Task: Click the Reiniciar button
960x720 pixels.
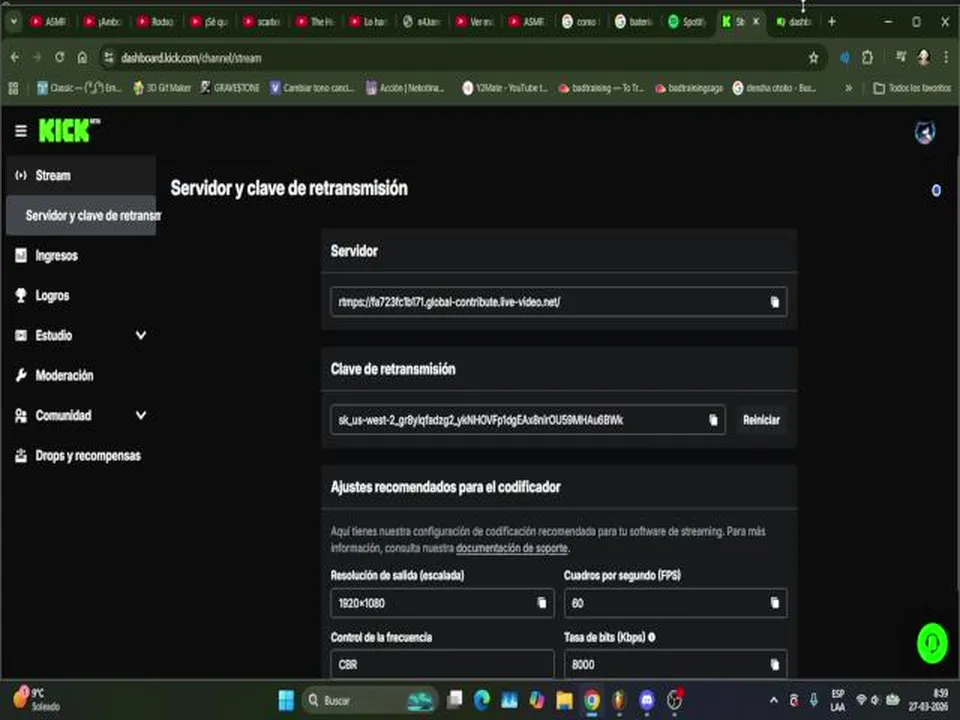Action: tap(761, 420)
